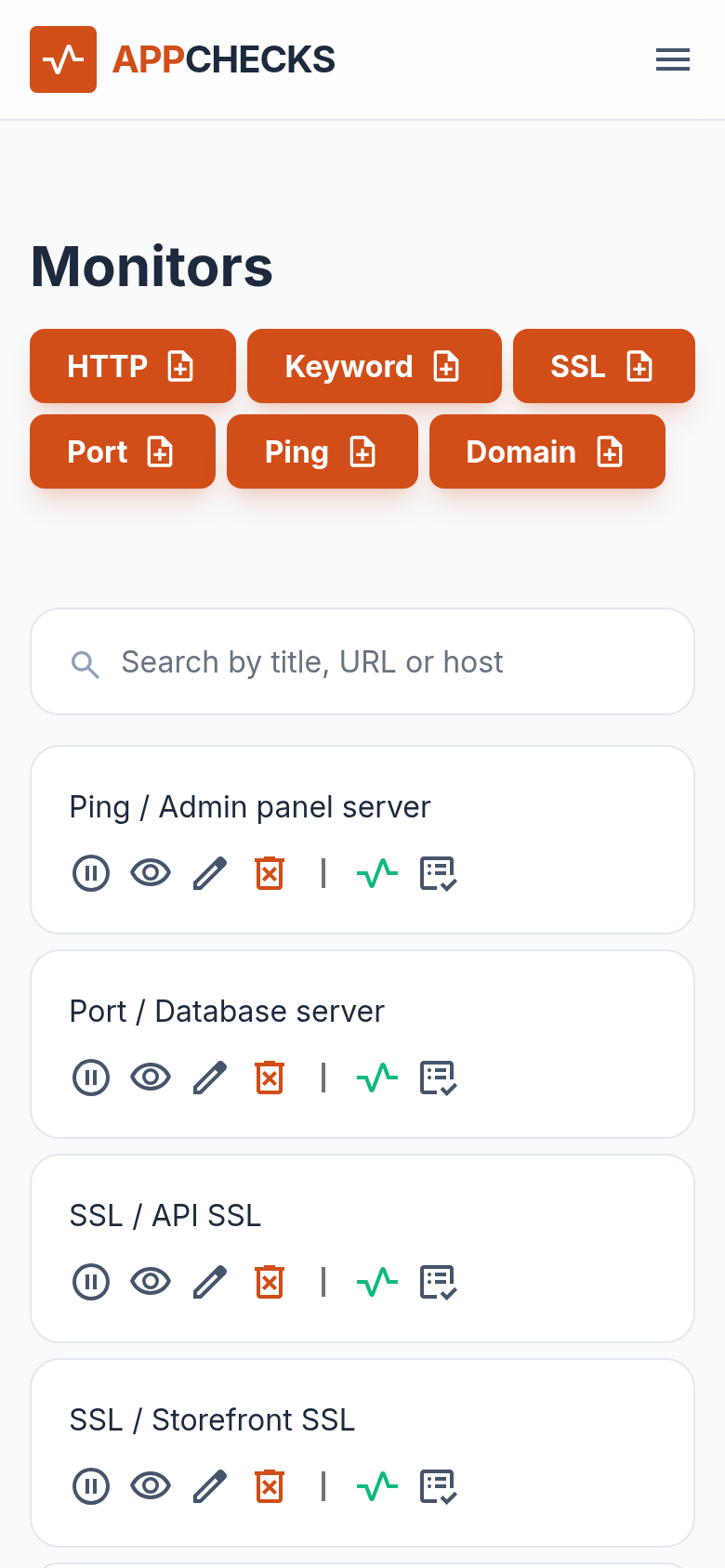This screenshot has height=1568, width=725.
Task: Open checklist log for Database server
Action: coord(438,1078)
